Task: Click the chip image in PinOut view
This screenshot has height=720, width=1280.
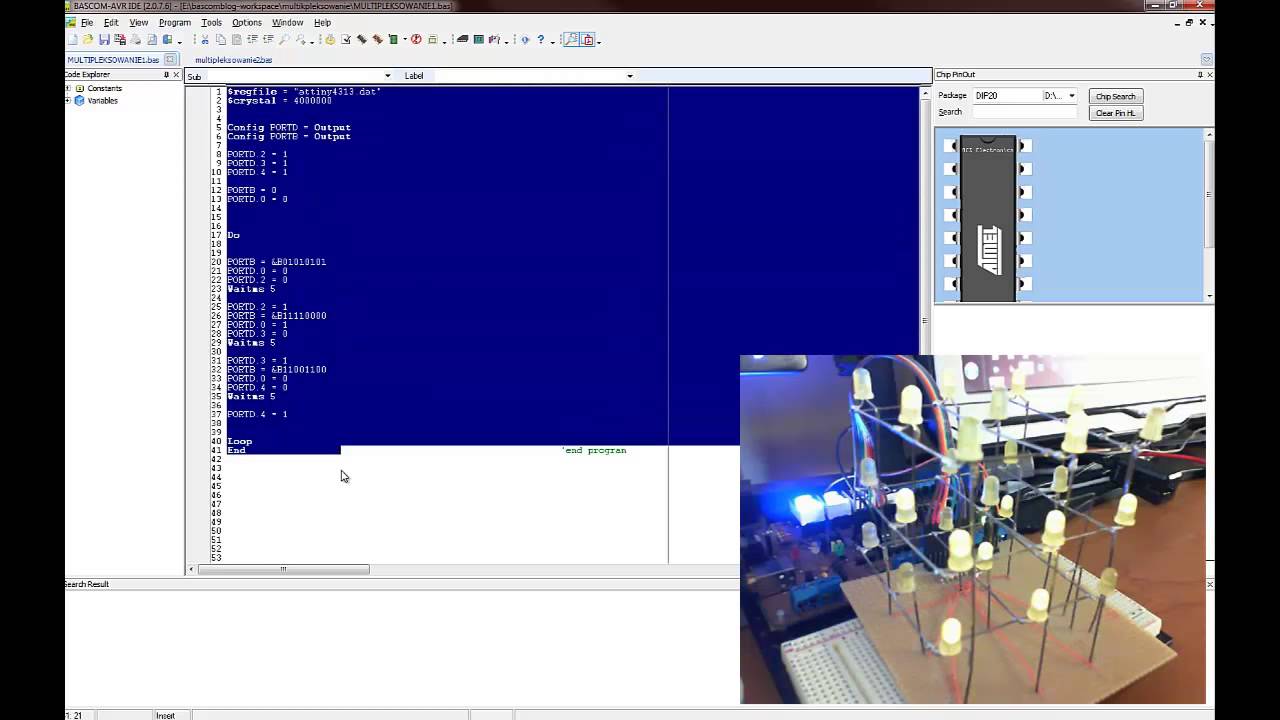Action: (x=988, y=218)
